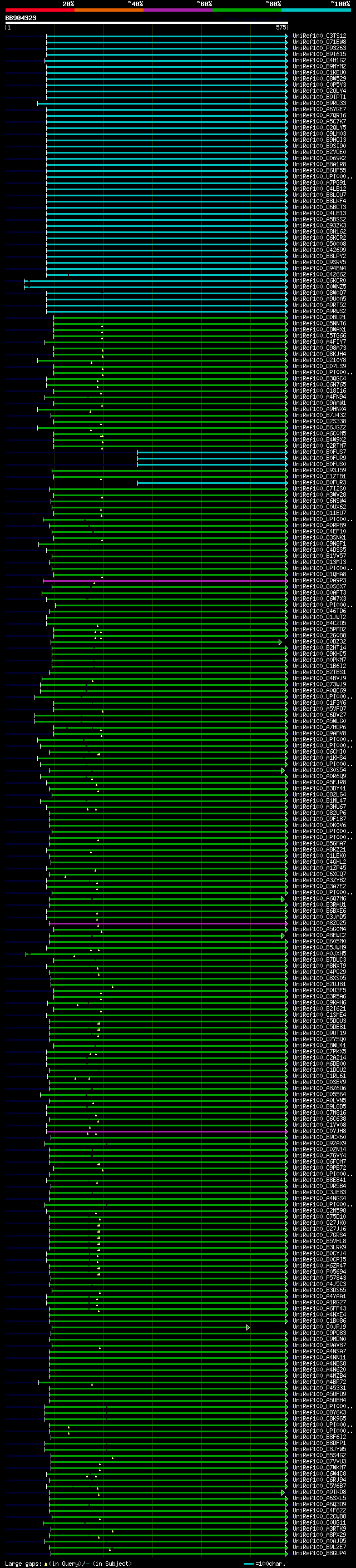Click the cyan alignment bar for UniRef100_B0FUS7
Image resolution: width=356 pixels, height=1568 pixels.
tap(212, 452)
